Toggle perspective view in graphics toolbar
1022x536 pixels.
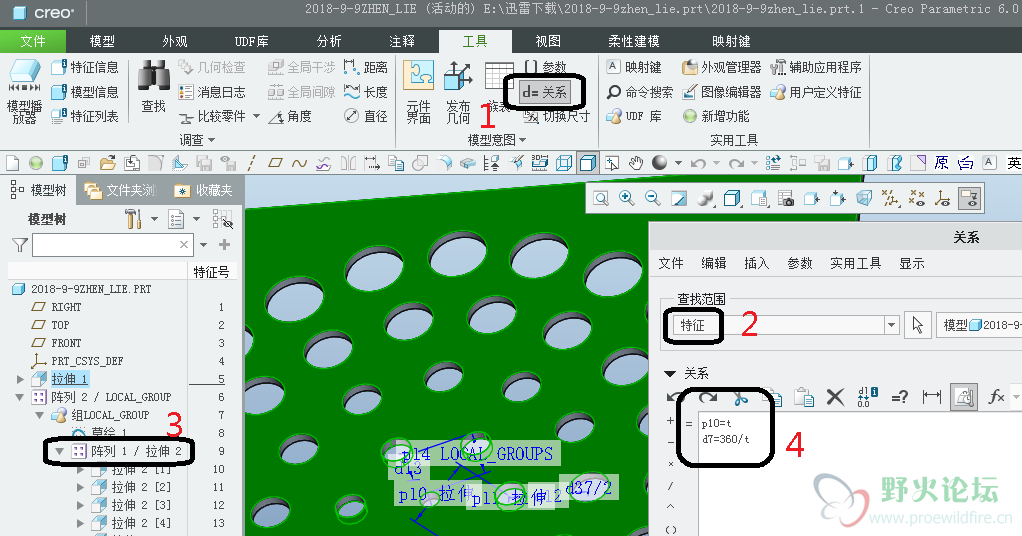864,198
